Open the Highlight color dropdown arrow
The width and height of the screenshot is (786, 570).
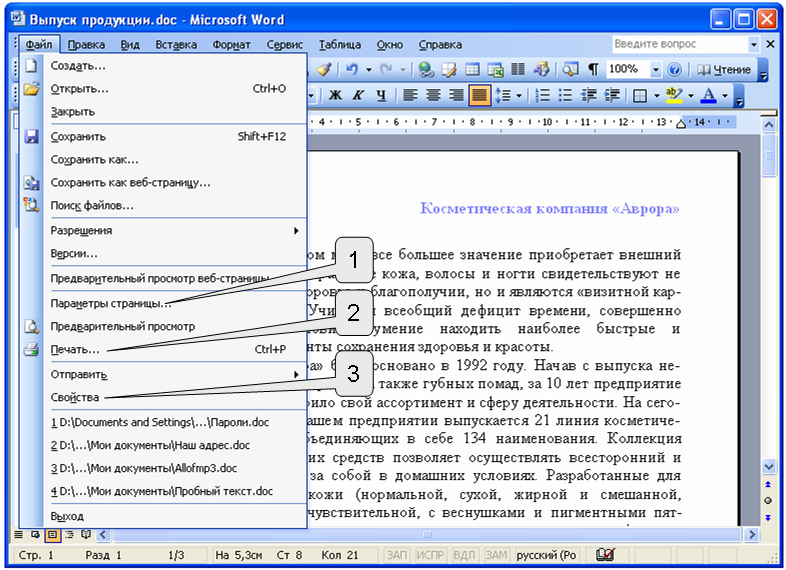(691, 95)
